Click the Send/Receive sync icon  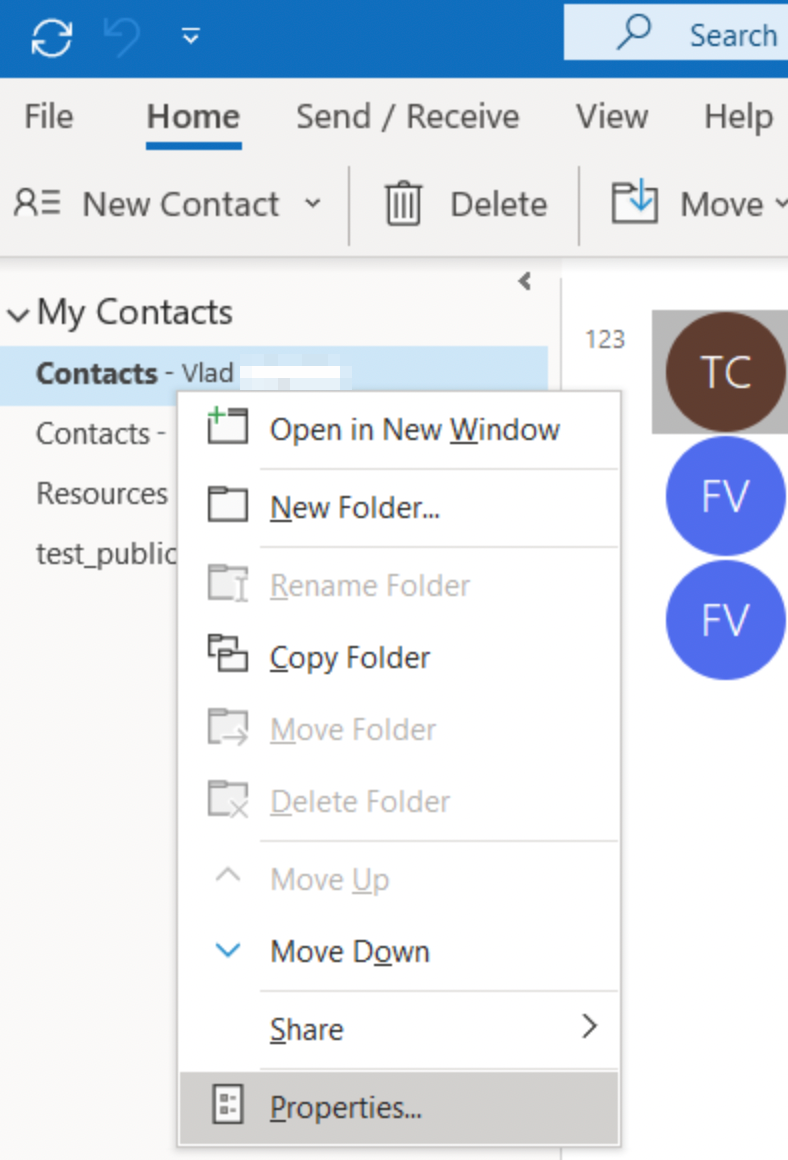pos(52,38)
